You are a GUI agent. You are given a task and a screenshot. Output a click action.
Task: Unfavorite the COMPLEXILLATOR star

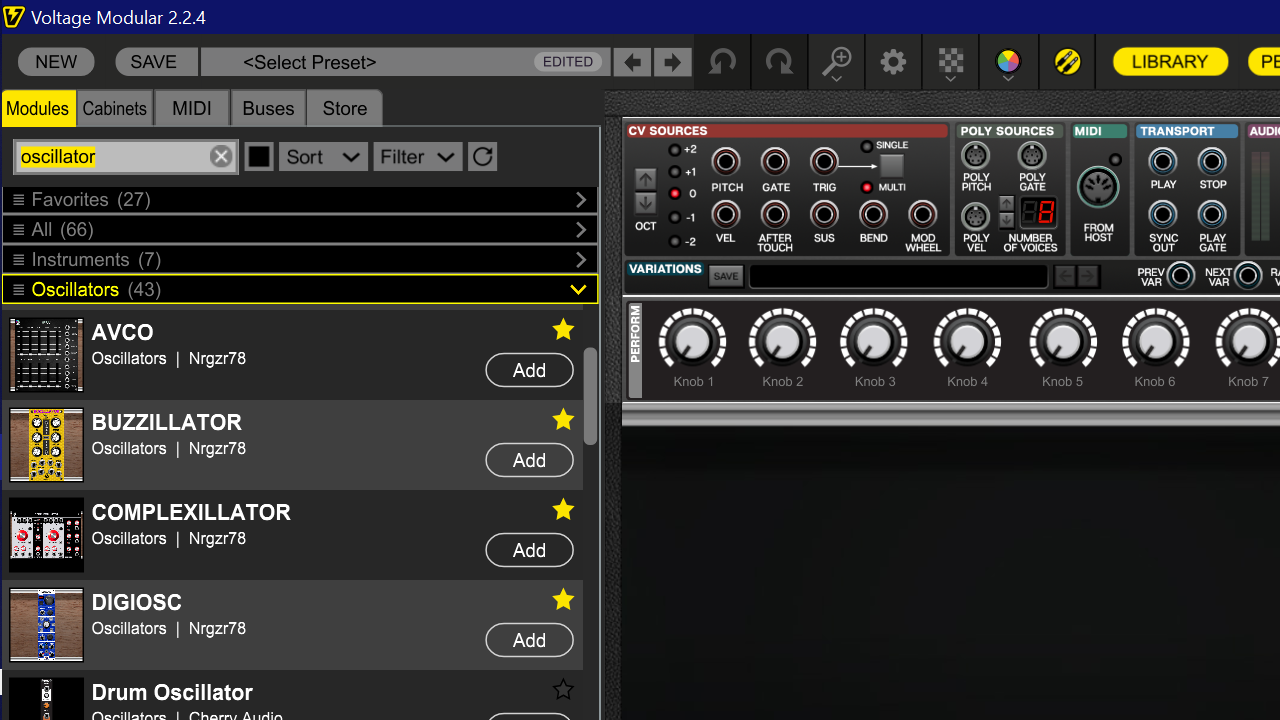point(564,509)
